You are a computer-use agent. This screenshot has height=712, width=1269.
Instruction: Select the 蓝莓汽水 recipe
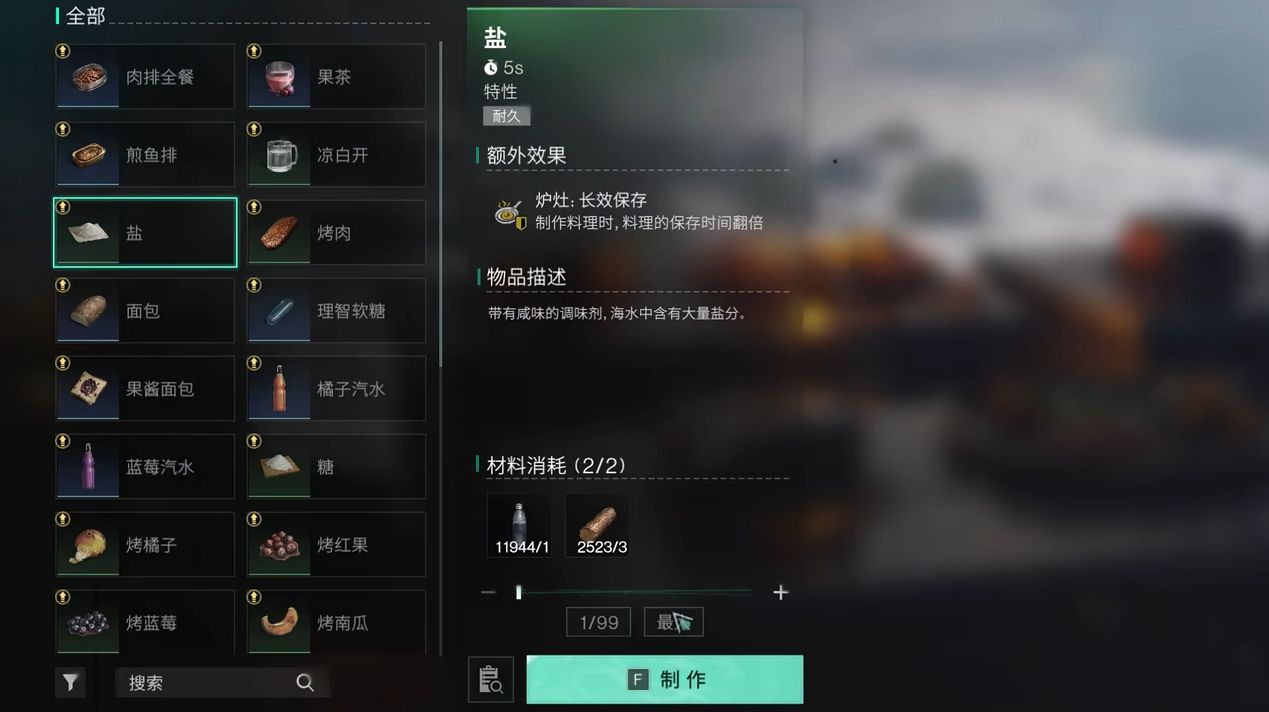tap(145, 466)
